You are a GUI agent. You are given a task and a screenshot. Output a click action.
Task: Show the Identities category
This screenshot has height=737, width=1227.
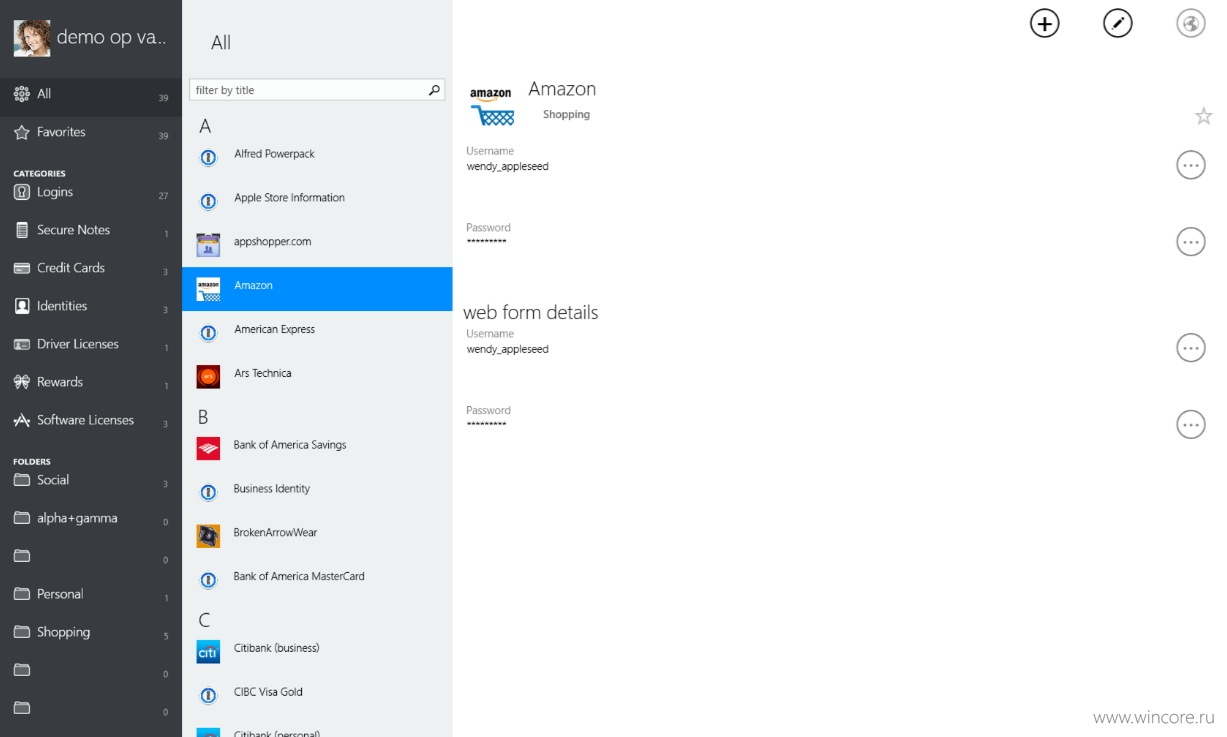point(91,306)
